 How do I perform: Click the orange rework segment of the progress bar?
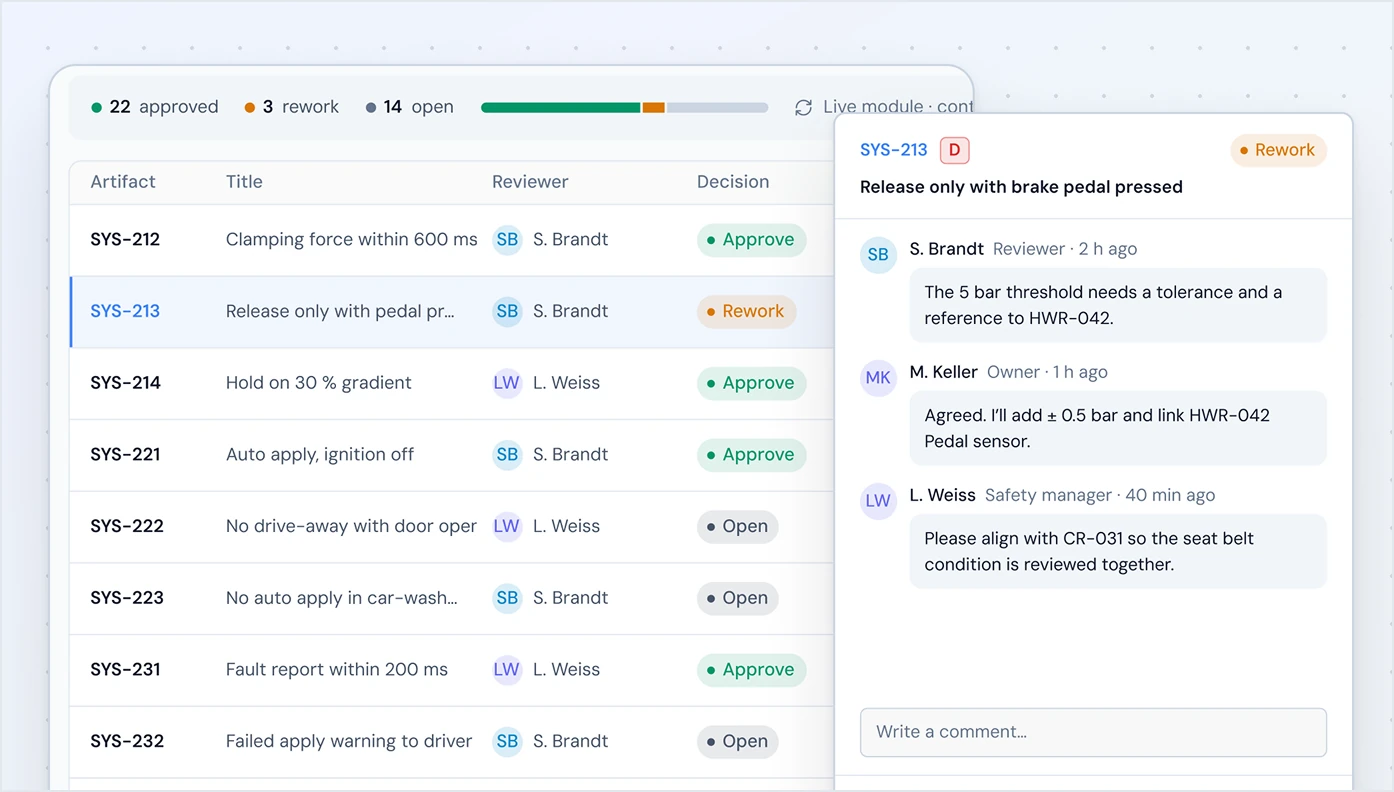(x=654, y=107)
